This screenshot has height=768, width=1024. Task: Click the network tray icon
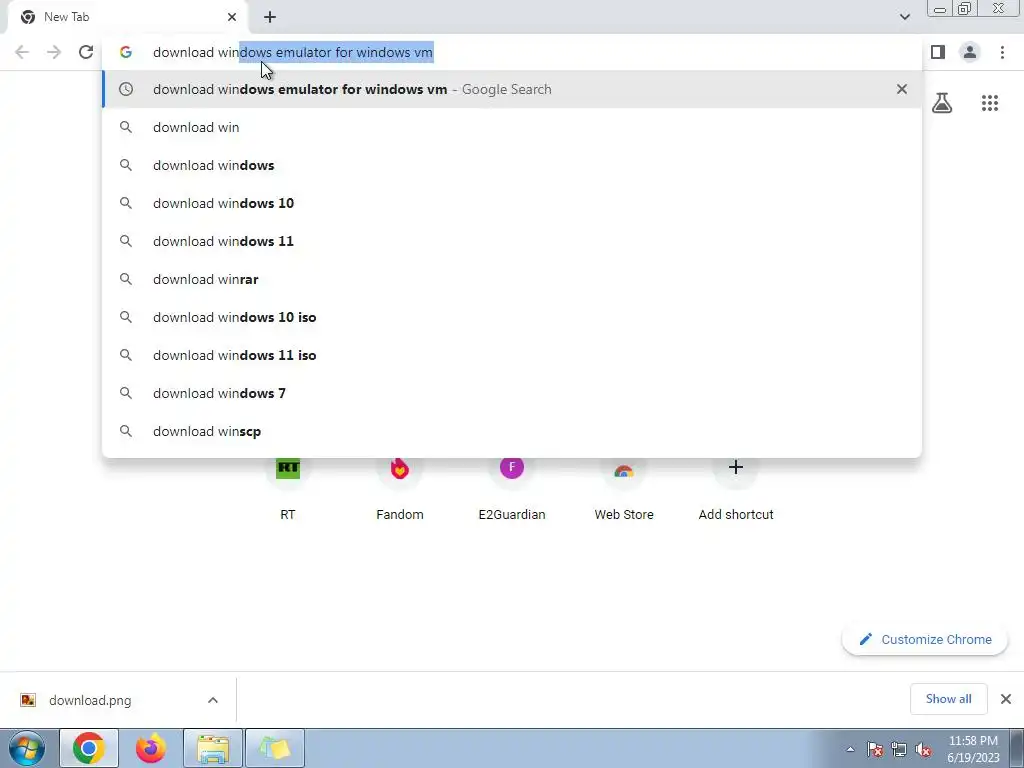coord(899,749)
